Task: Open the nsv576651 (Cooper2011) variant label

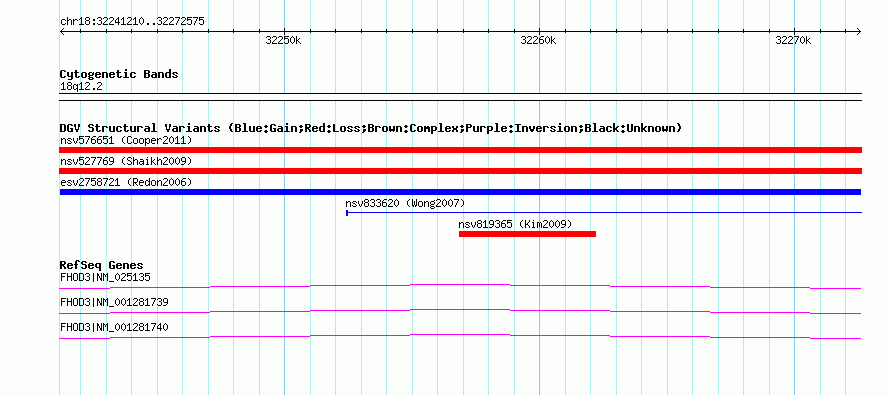Action: click(126, 140)
